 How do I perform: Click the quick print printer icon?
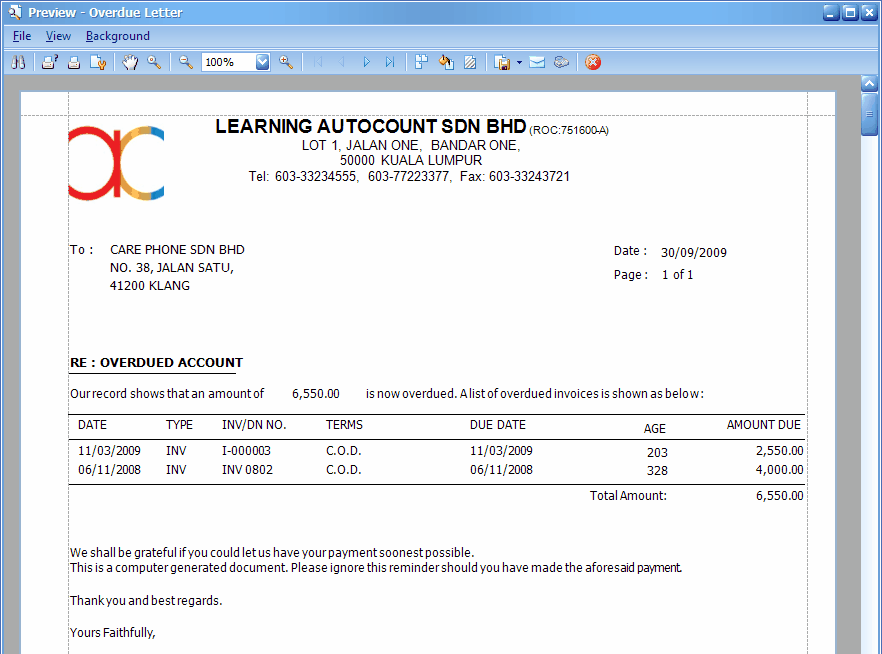[x=74, y=62]
